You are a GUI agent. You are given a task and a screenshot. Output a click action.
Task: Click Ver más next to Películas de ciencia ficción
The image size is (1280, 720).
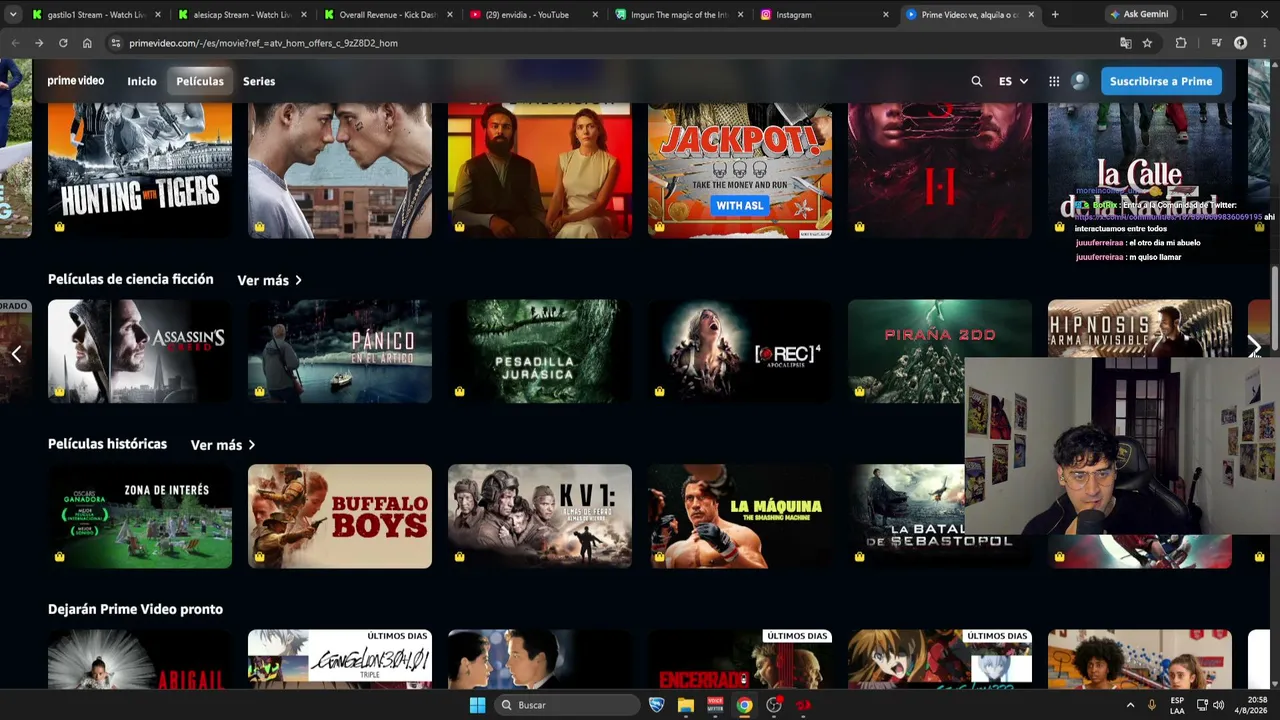(x=269, y=280)
